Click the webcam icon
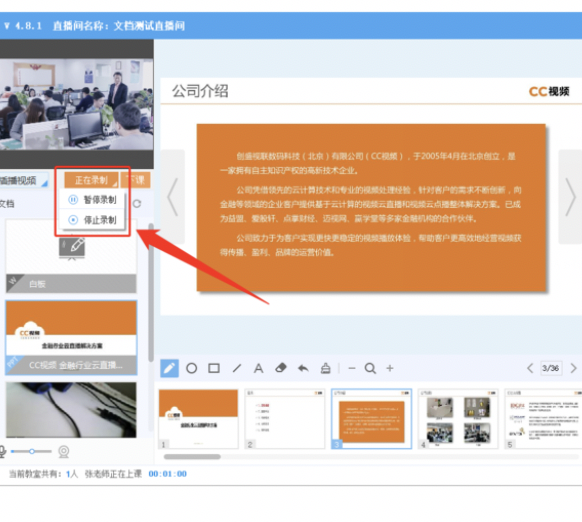The width and height of the screenshot is (582, 522). 63,451
